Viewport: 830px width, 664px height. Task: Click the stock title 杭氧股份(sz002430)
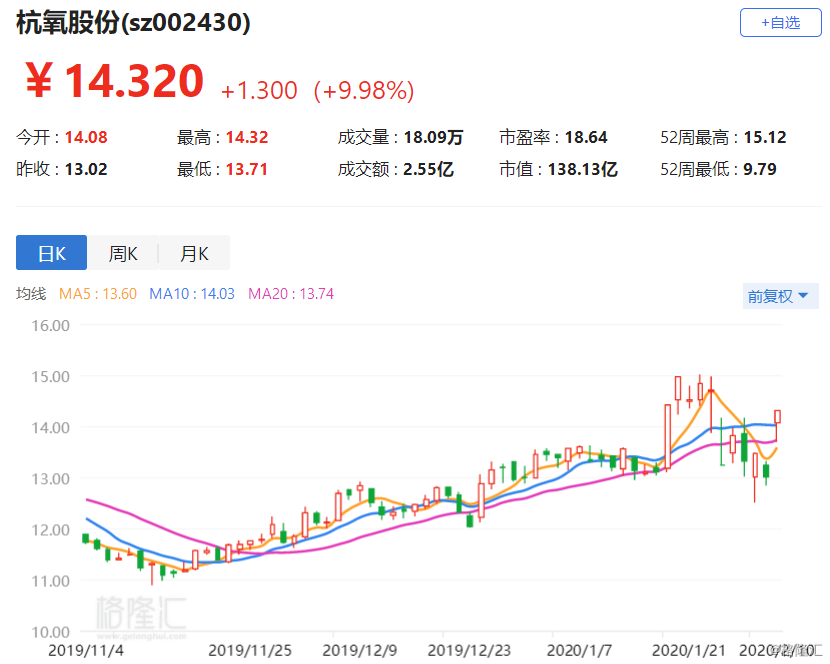(x=133, y=23)
